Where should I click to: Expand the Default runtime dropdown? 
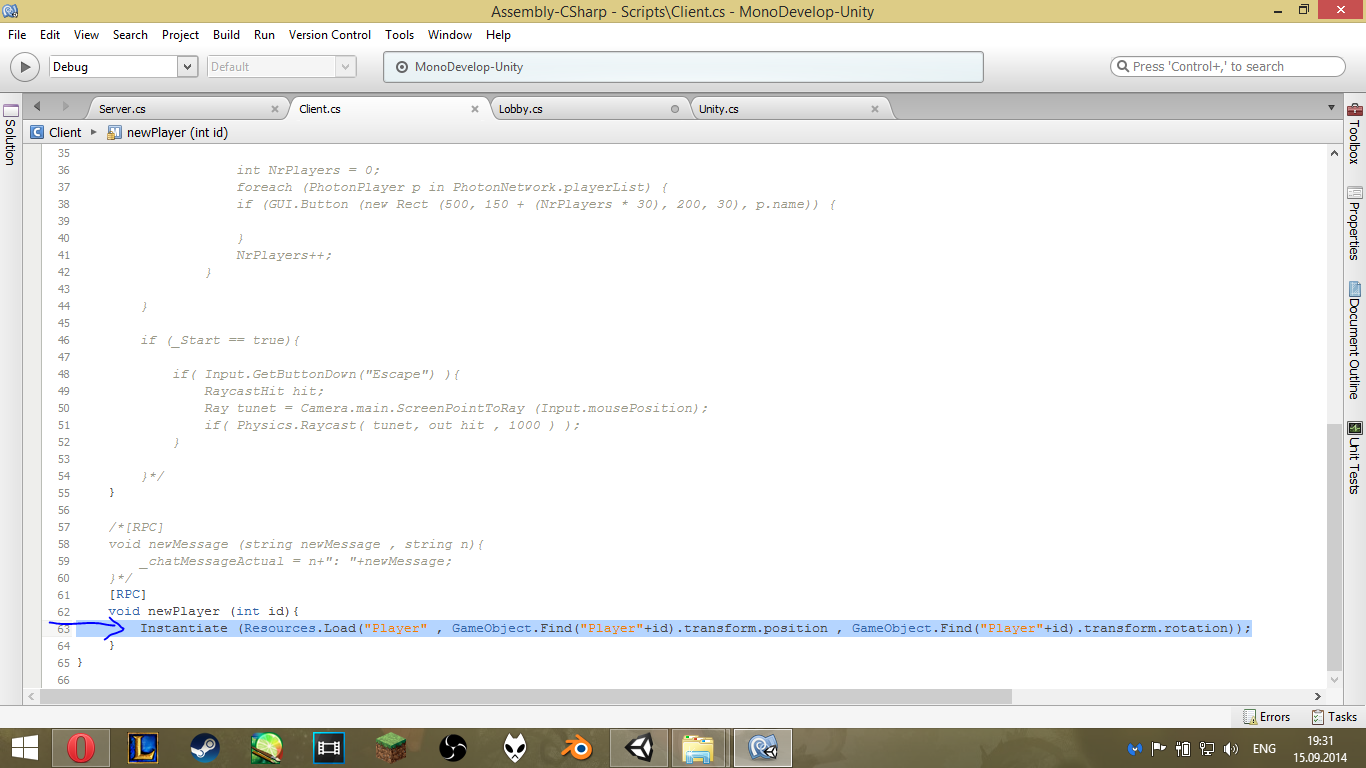click(347, 66)
